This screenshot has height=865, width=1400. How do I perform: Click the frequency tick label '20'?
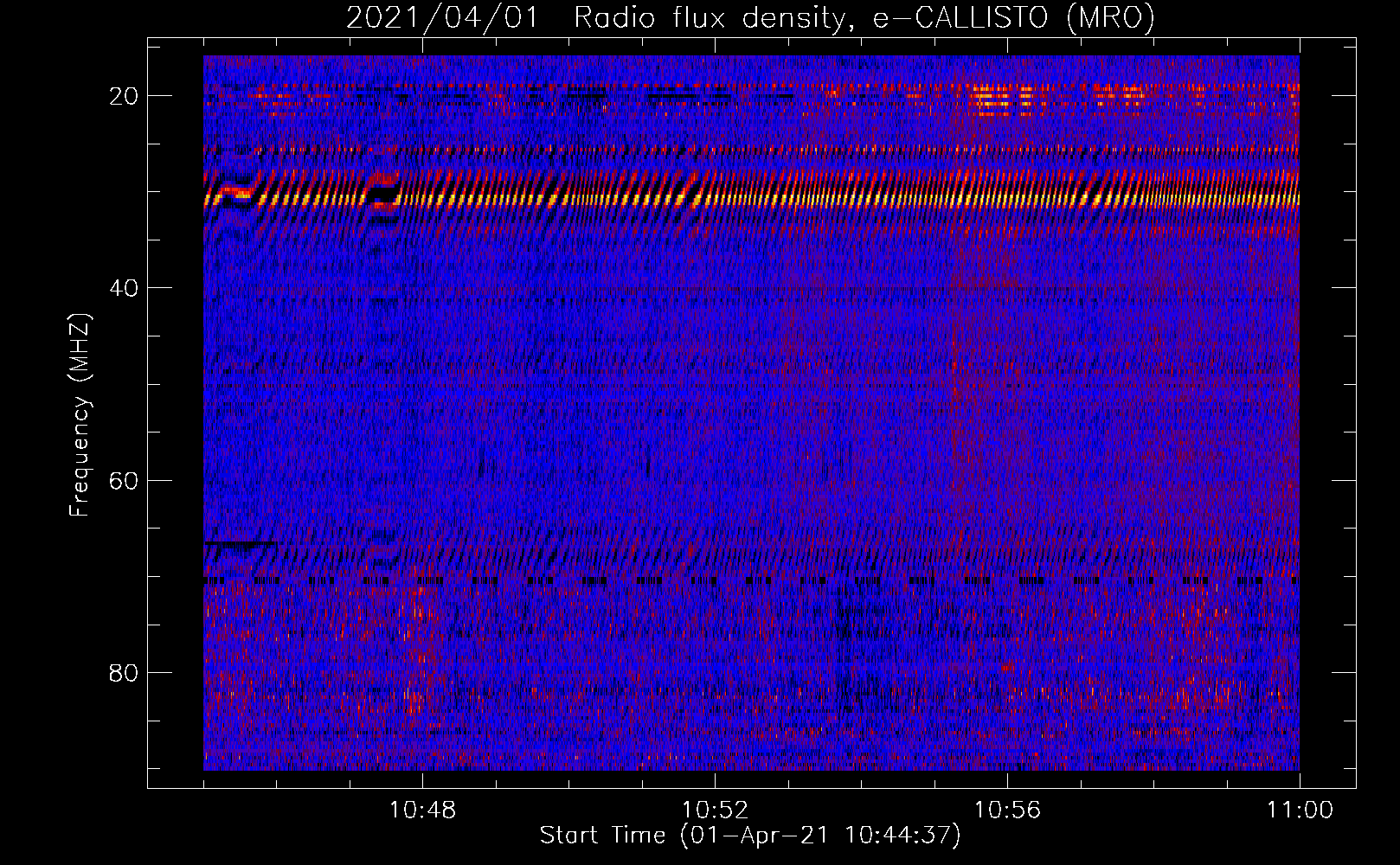[124, 96]
